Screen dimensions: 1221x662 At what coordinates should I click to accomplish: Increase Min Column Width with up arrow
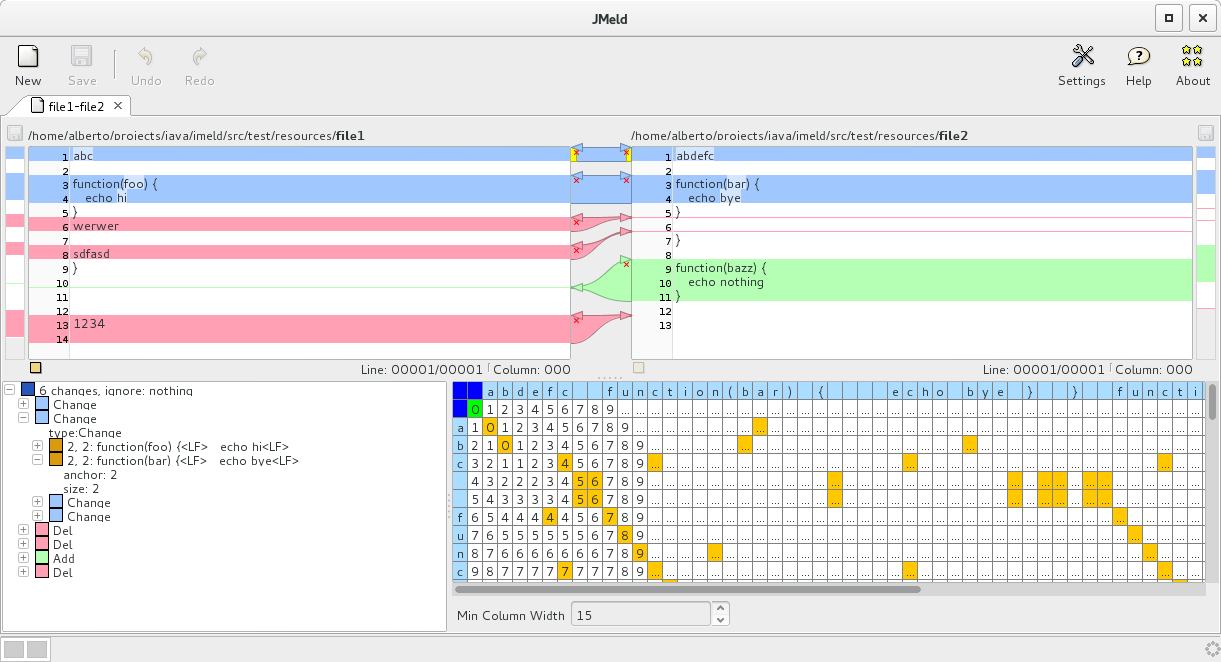tap(720, 609)
